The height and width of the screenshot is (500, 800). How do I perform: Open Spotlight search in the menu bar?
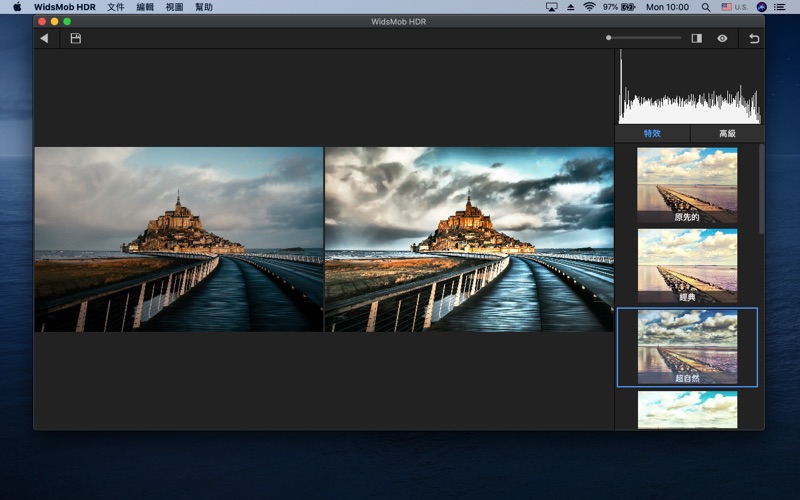point(706,7)
